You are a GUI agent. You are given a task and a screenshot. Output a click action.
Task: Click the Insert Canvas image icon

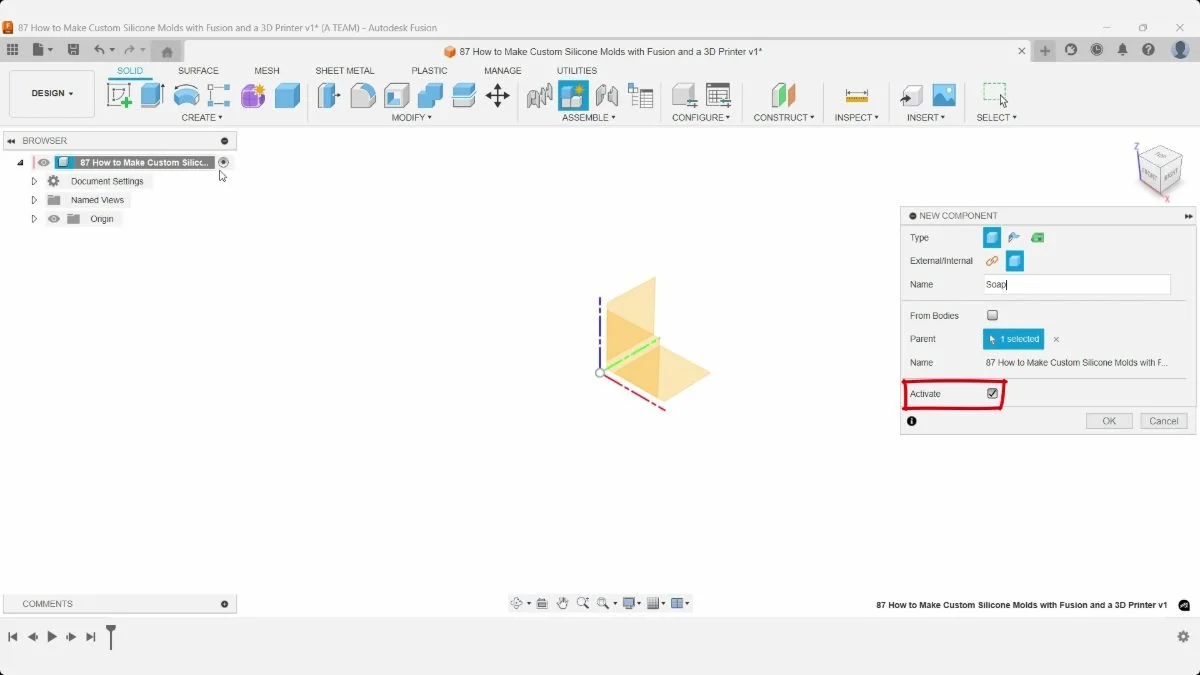click(944, 95)
